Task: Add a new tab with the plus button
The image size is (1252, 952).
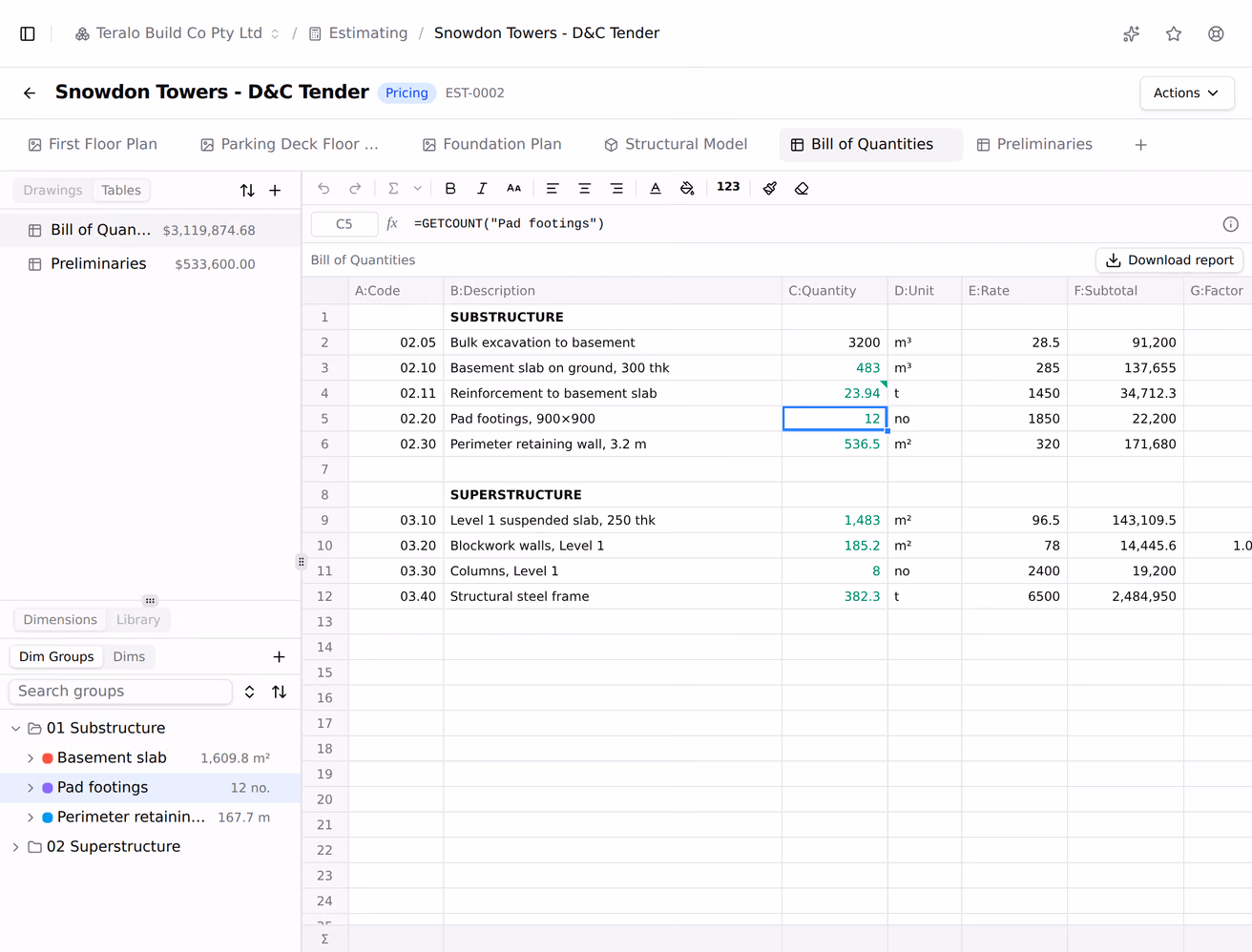Action: click(x=1140, y=145)
